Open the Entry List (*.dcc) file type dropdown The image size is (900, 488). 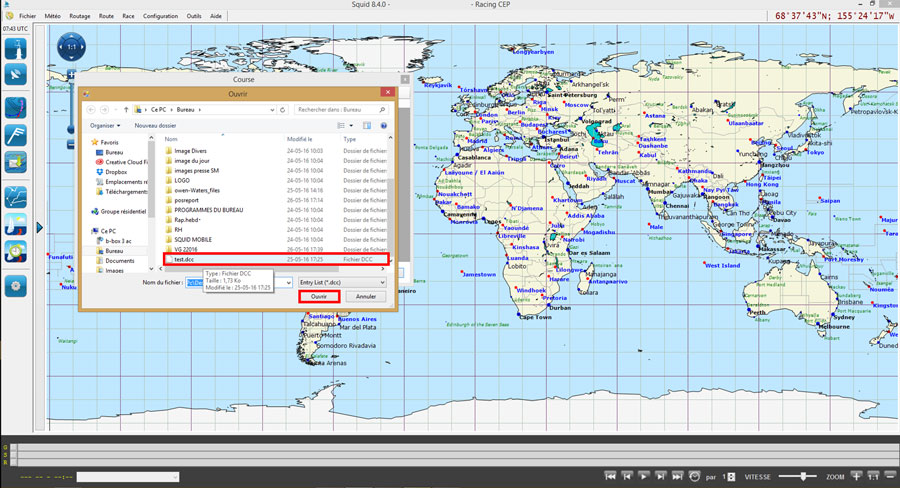(342, 283)
